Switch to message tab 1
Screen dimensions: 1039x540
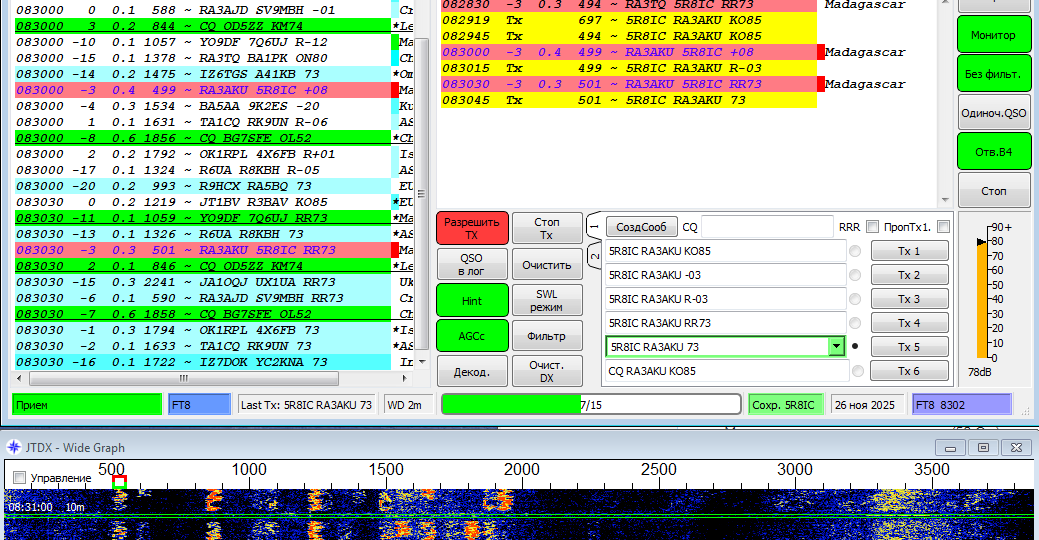[594, 227]
